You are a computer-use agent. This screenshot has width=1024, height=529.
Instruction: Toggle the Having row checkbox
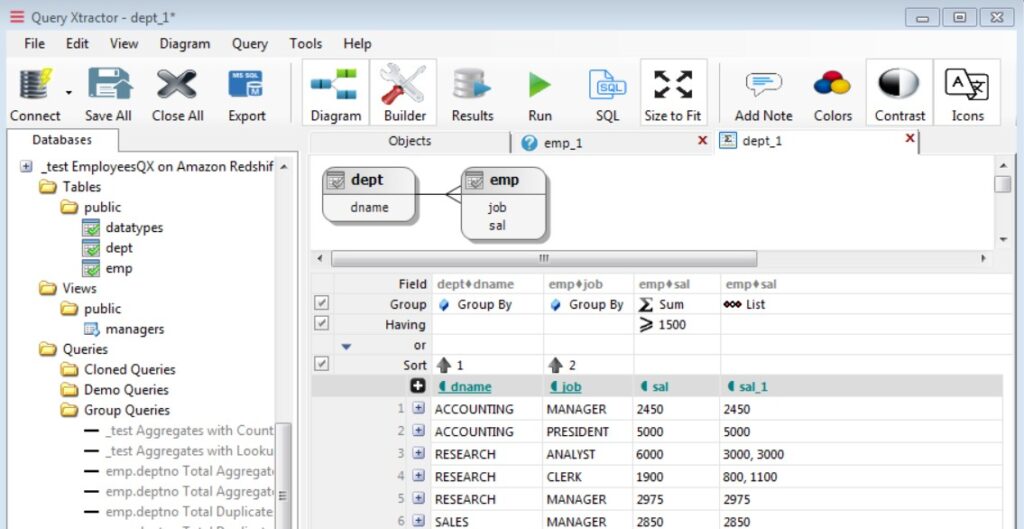click(321, 323)
